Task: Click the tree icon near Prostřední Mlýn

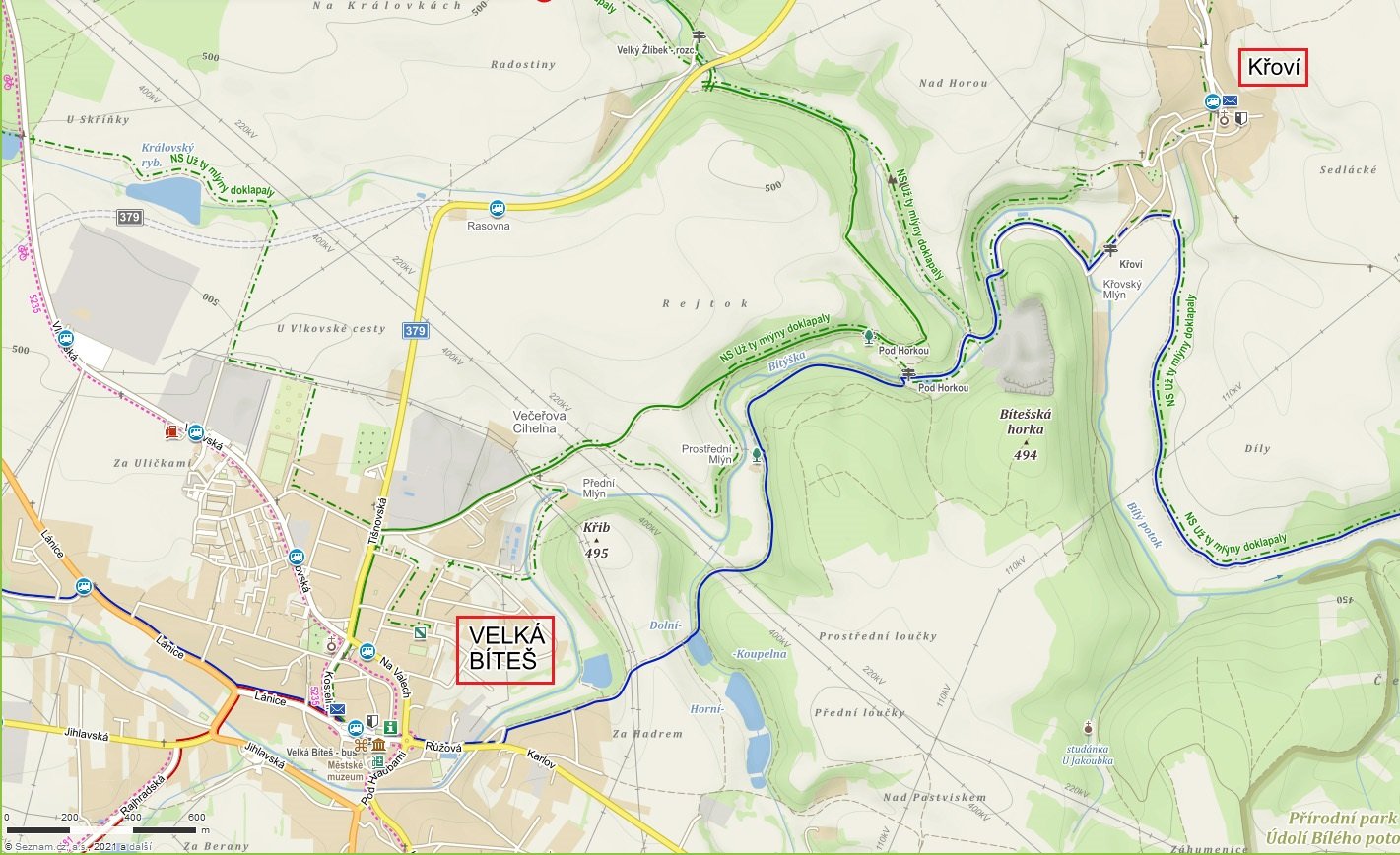Action: pyautogui.click(x=757, y=454)
